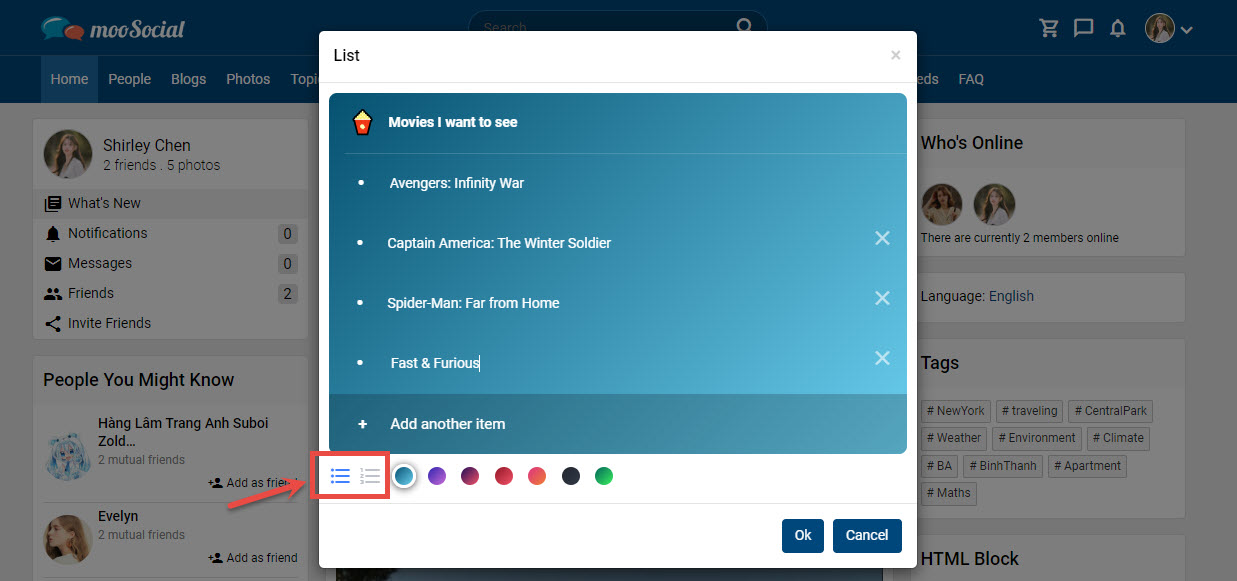This screenshot has height=581, width=1237.
Task: Edit the Fast & Furious item text
Action: click(x=435, y=363)
